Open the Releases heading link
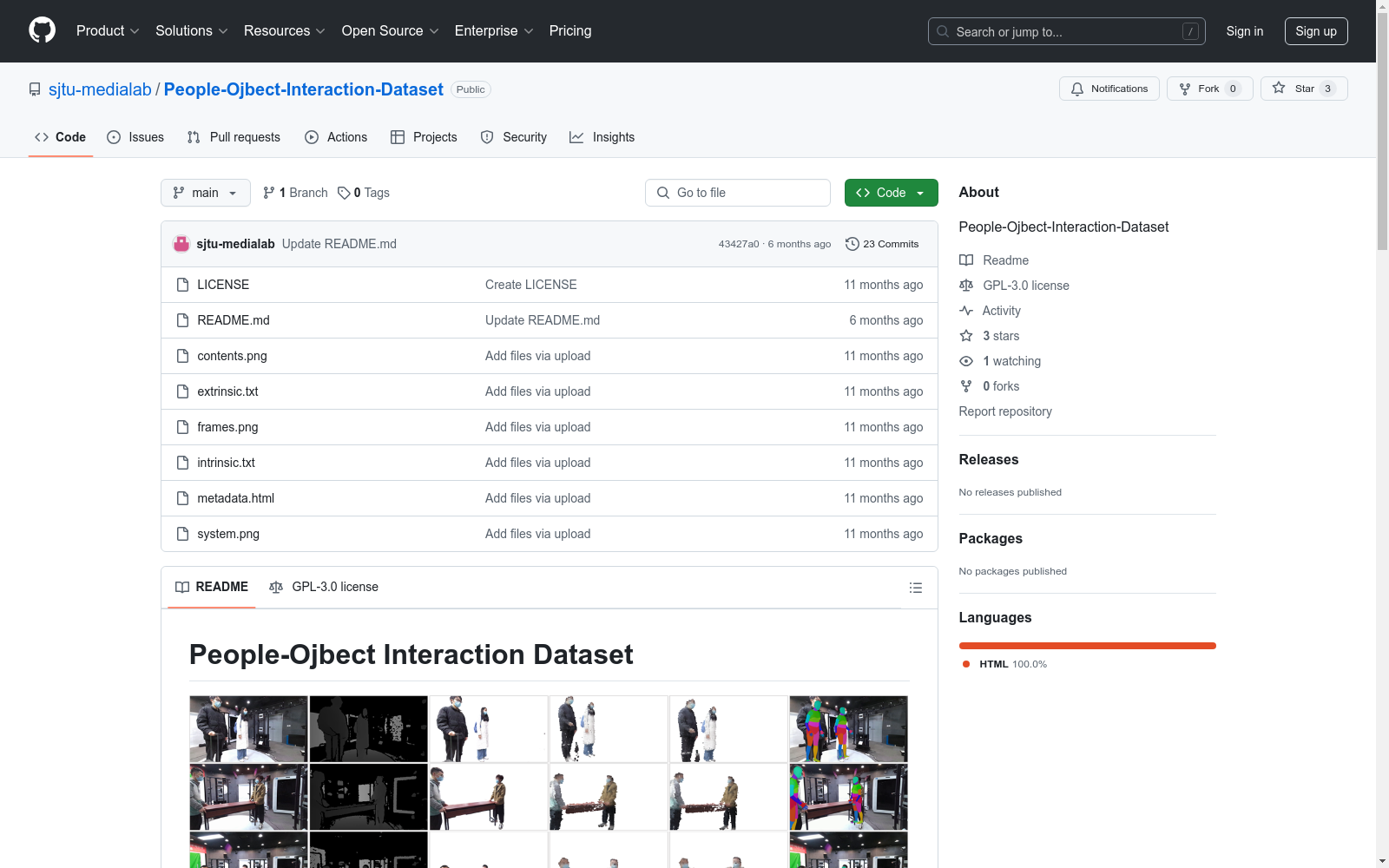The image size is (1389, 868). tap(989, 460)
